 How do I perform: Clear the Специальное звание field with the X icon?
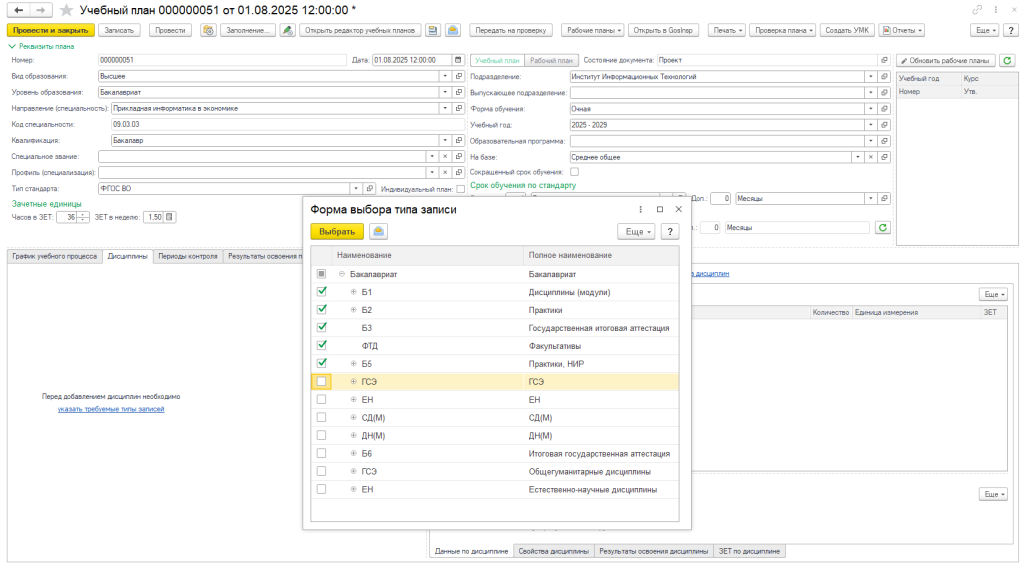click(x=445, y=157)
